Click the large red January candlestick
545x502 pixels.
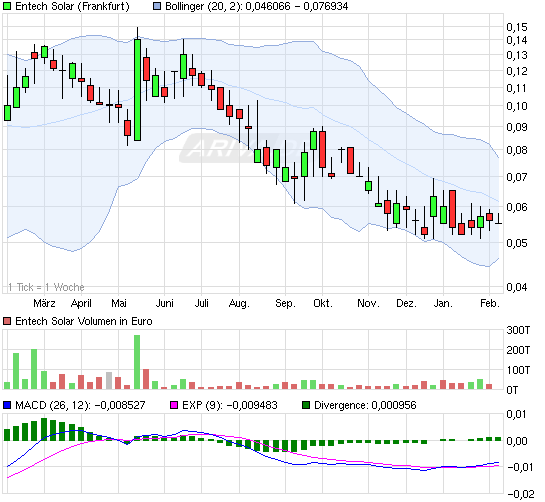(x=452, y=209)
